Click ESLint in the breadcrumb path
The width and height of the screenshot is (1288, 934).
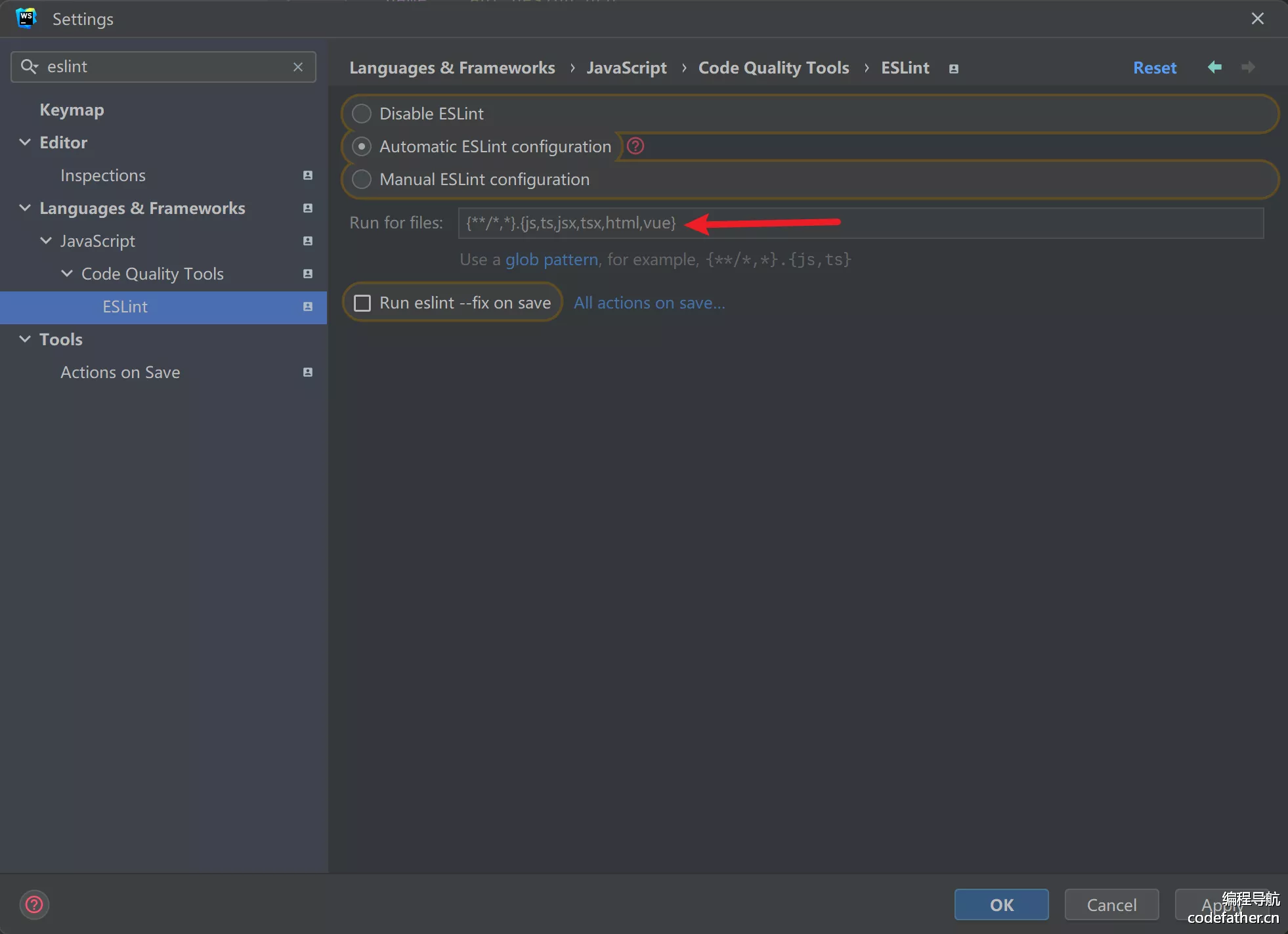coord(905,68)
